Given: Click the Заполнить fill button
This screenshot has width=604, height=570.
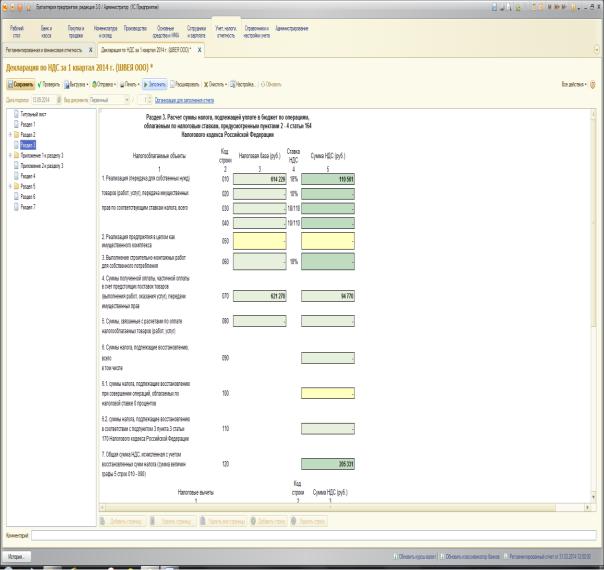Looking at the screenshot, I should [x=155, y=84].
